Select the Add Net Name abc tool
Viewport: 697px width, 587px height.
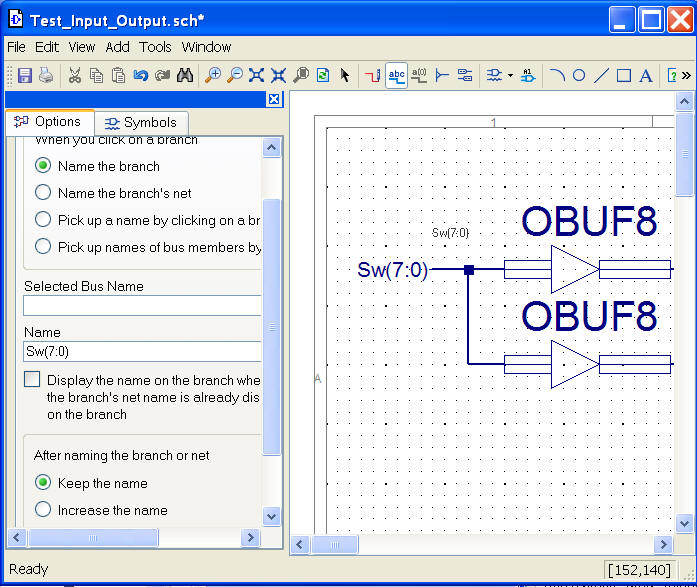397,76
